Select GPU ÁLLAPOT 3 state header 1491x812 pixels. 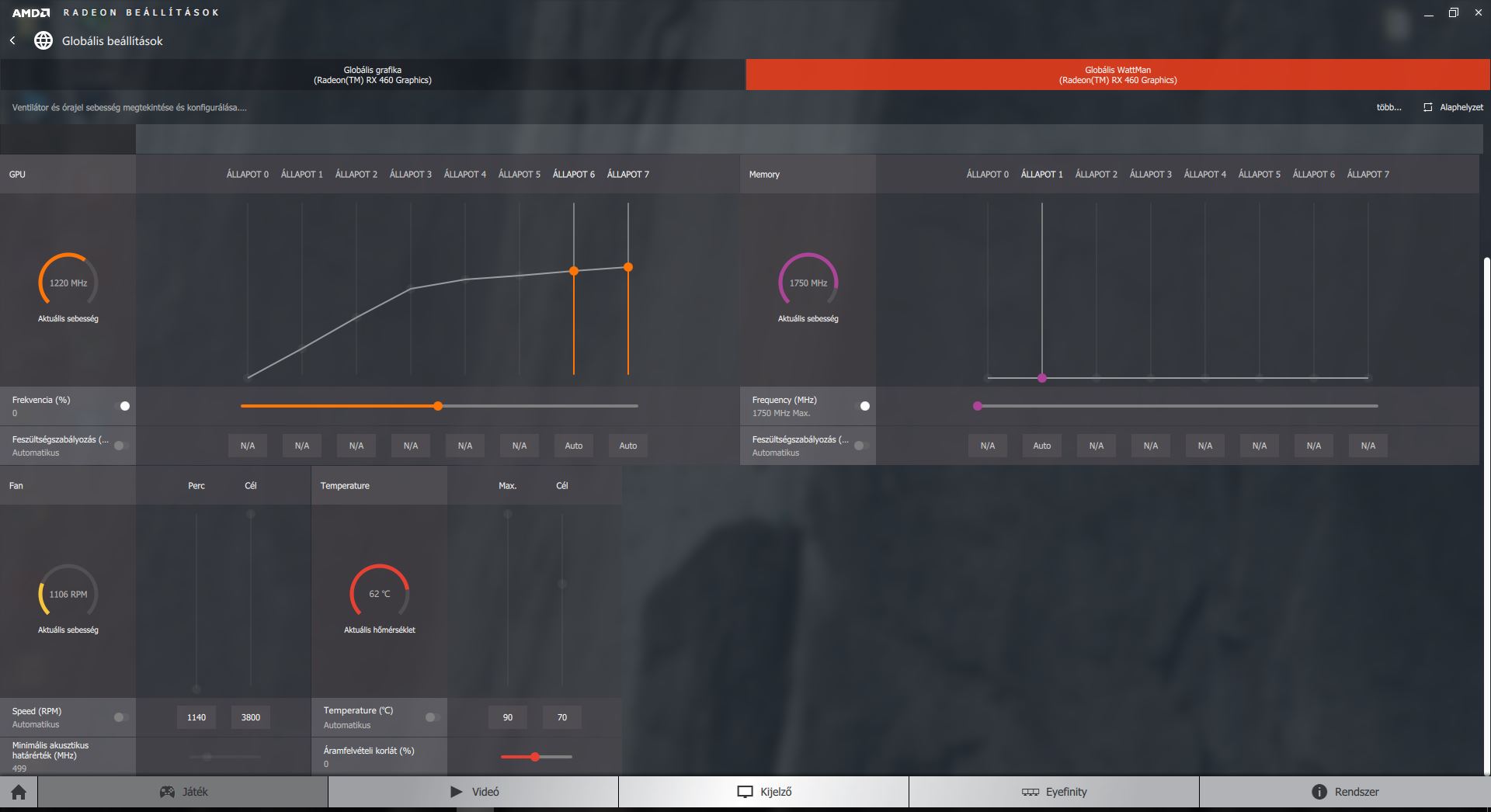[x=411, y=175]
